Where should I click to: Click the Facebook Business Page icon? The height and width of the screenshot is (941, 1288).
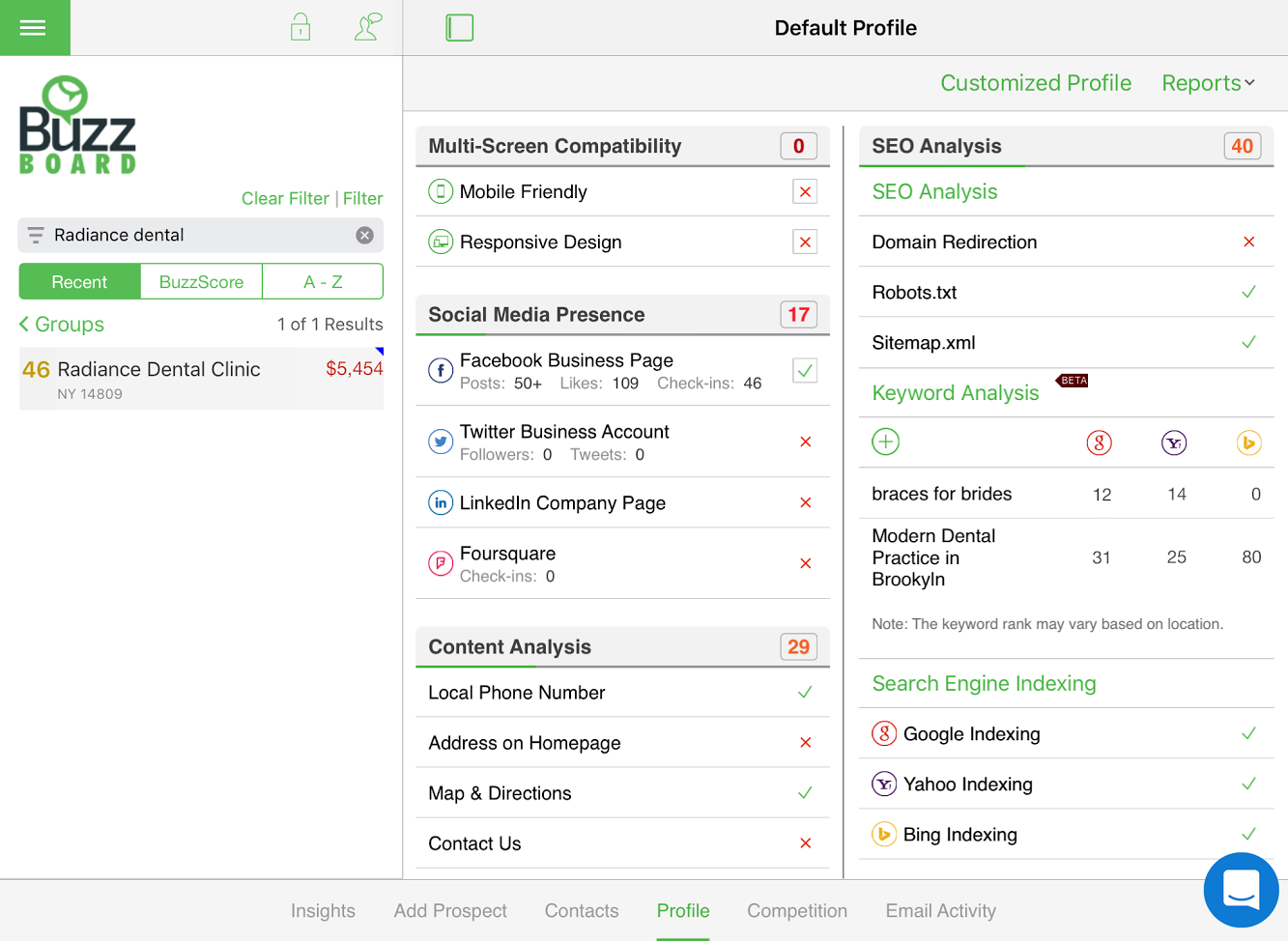(441, 370)
